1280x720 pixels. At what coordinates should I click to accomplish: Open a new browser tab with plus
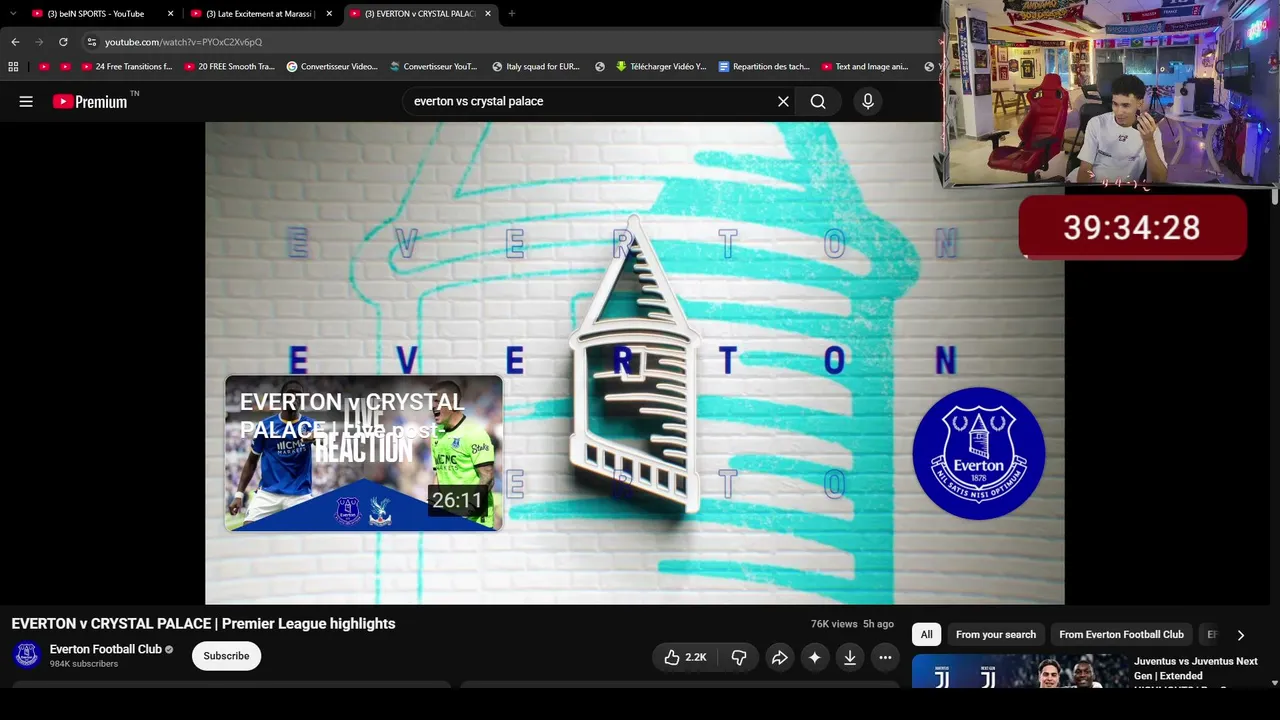tap(511, 14)
